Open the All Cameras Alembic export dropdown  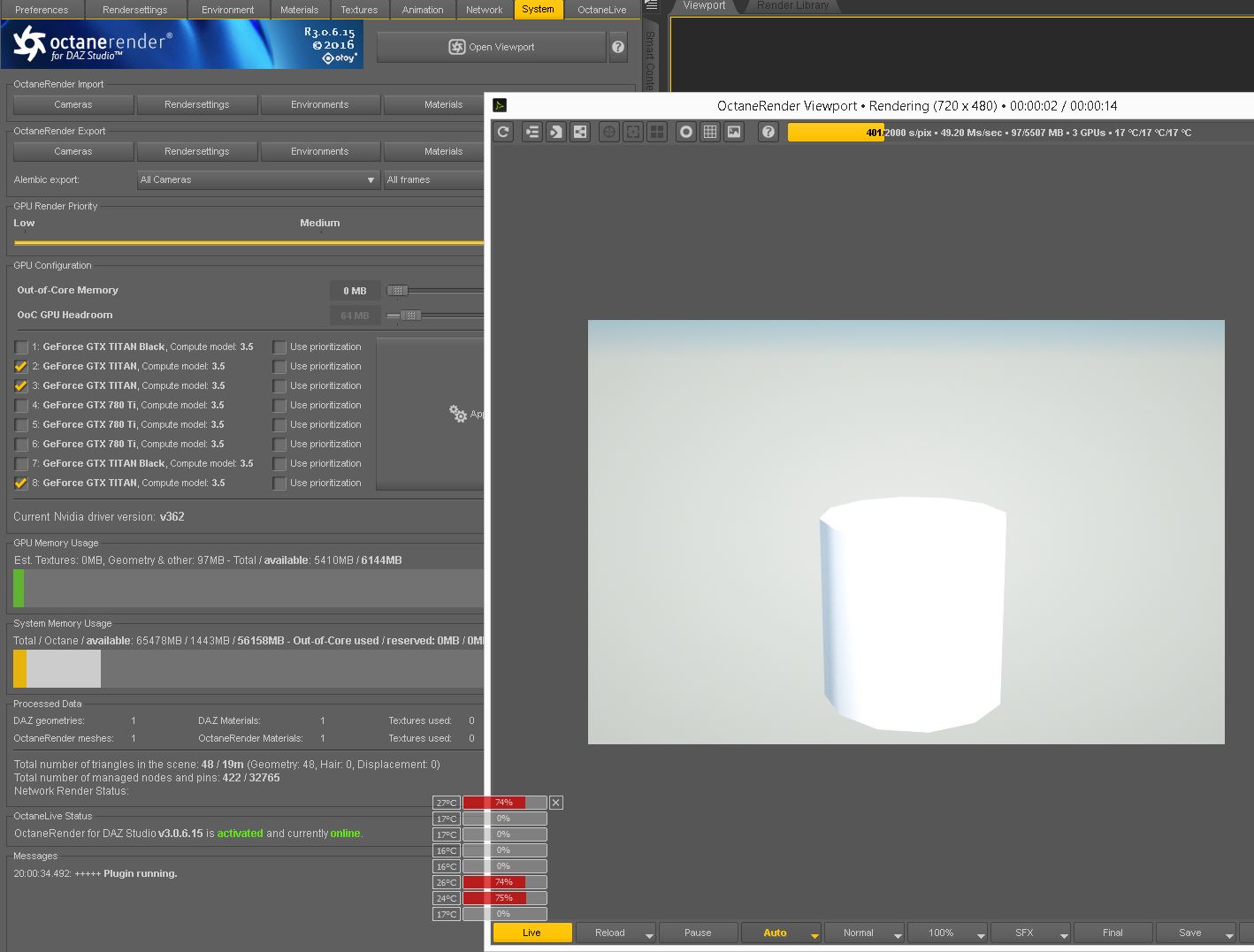coord(258,179)
